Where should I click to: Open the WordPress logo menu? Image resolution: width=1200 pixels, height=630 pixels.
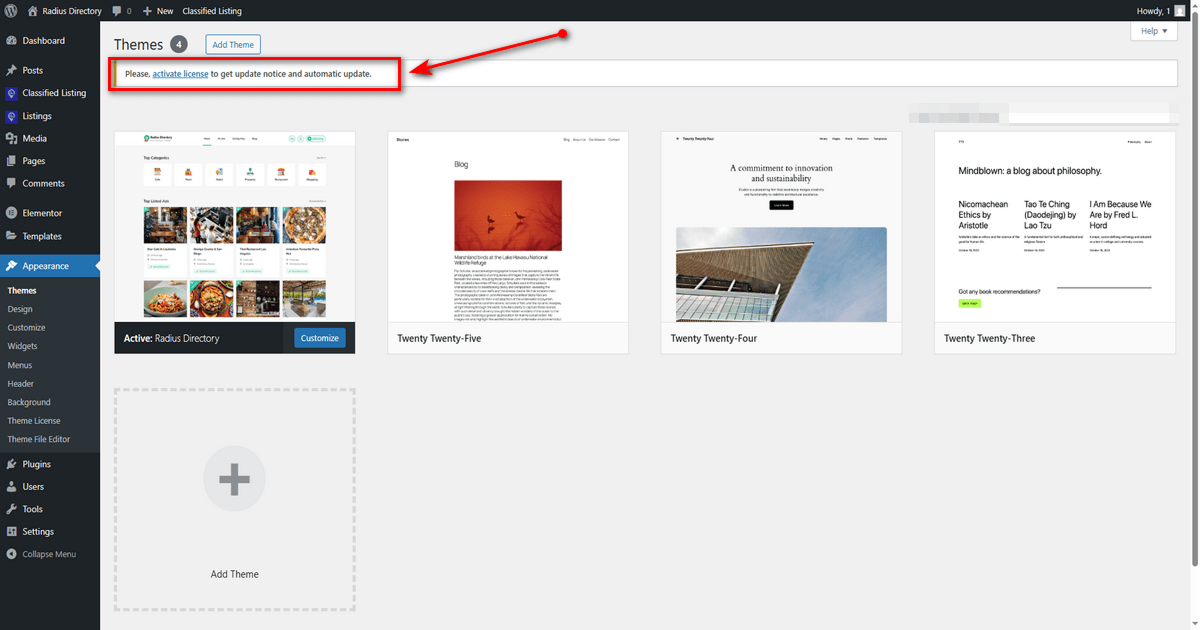coord(11,11)
